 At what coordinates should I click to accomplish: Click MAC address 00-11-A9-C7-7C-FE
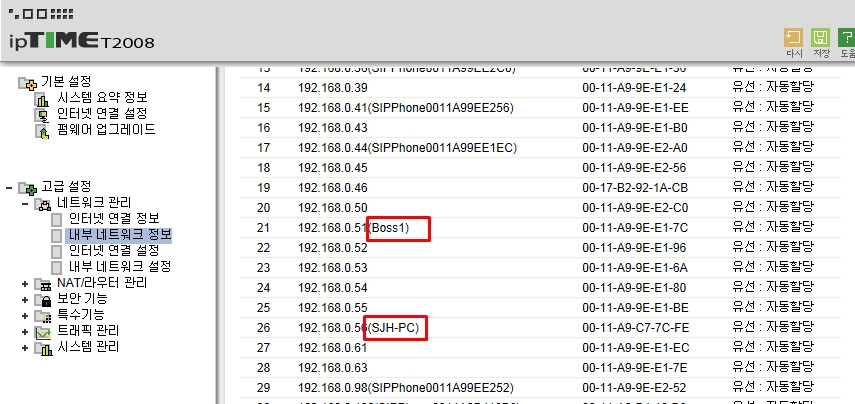(636, 328)
